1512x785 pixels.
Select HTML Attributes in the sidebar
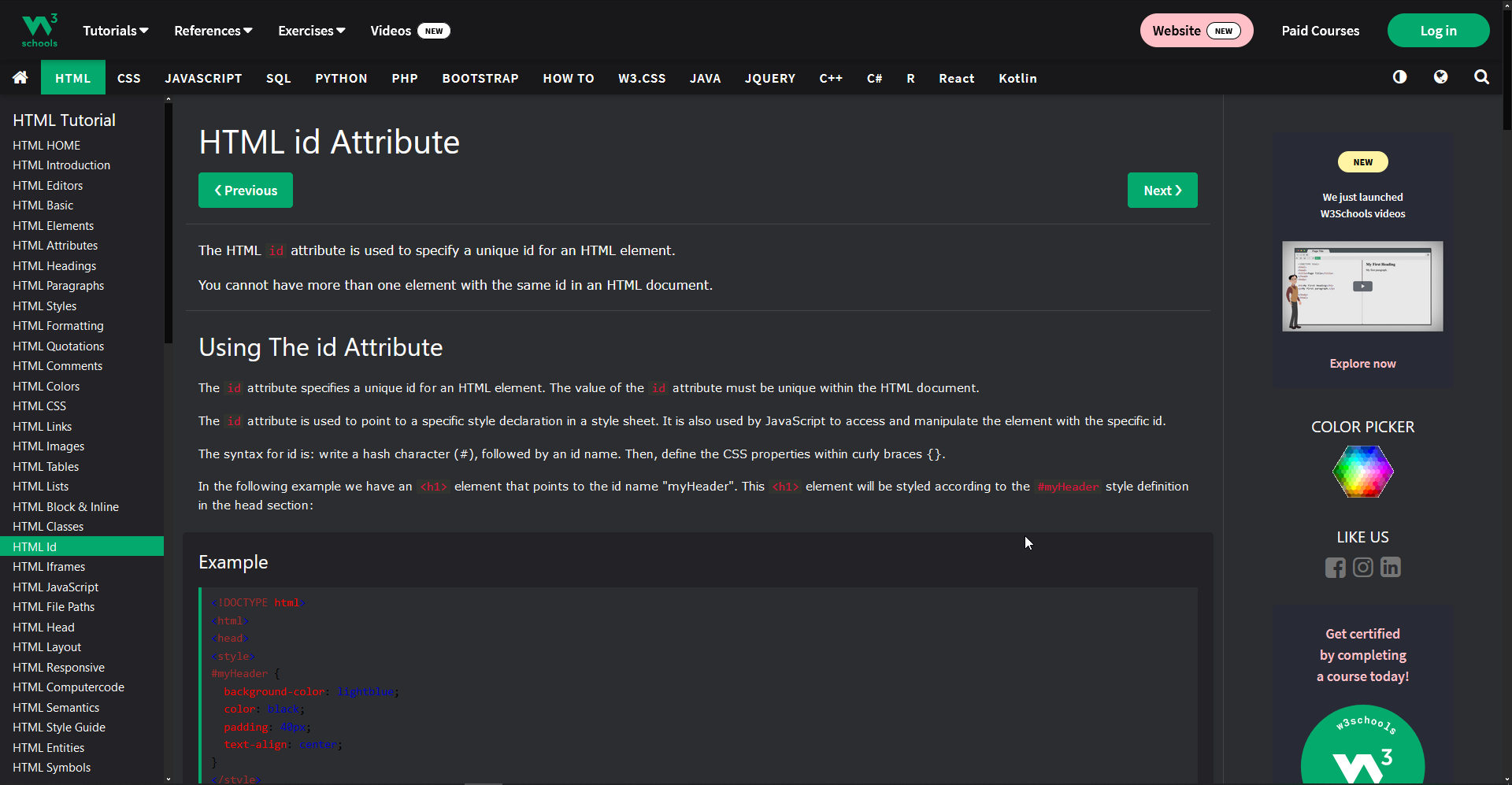[55, 245]
